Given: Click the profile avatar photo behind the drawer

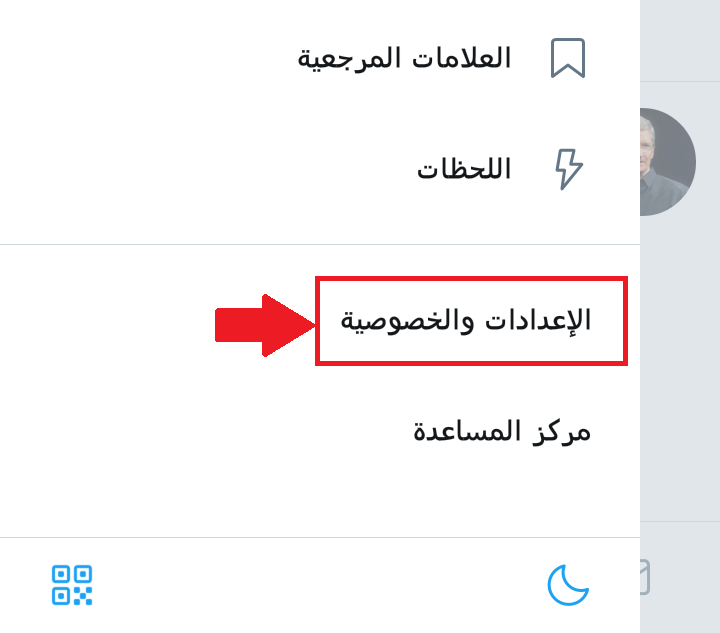Looking at the screenshot, I should [668, 162].
